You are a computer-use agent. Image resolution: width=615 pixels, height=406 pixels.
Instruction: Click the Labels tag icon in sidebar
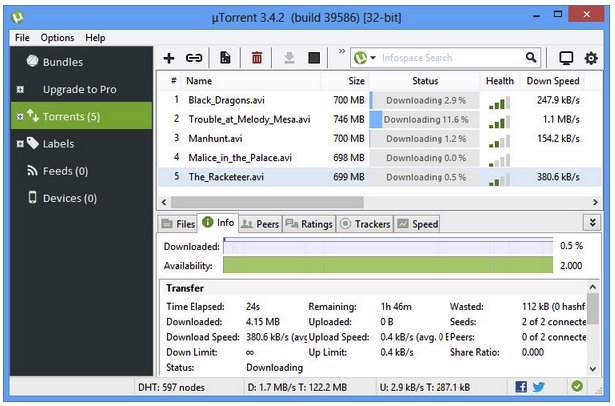click(33, 143)
